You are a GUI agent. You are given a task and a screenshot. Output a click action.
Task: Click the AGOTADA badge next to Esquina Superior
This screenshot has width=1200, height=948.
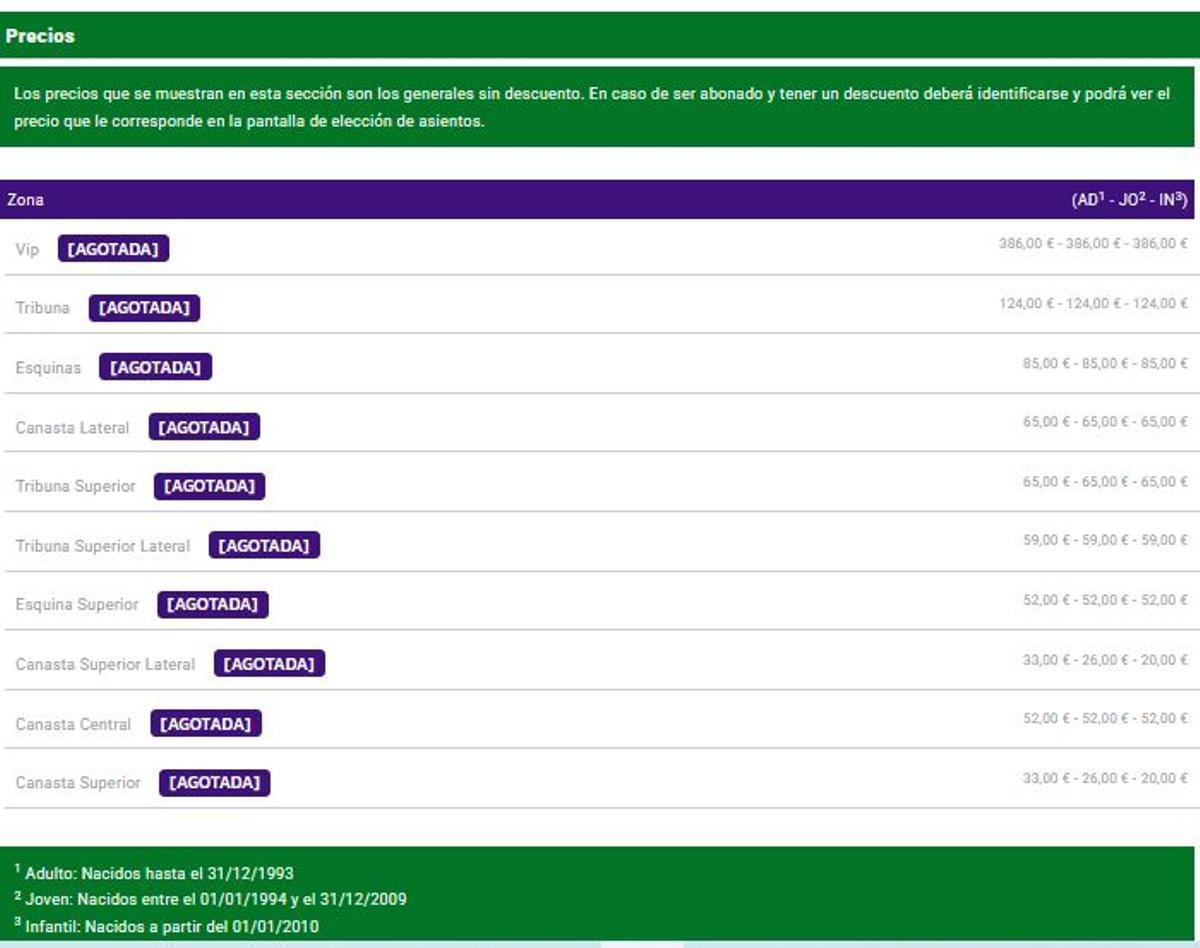[212, 604]
